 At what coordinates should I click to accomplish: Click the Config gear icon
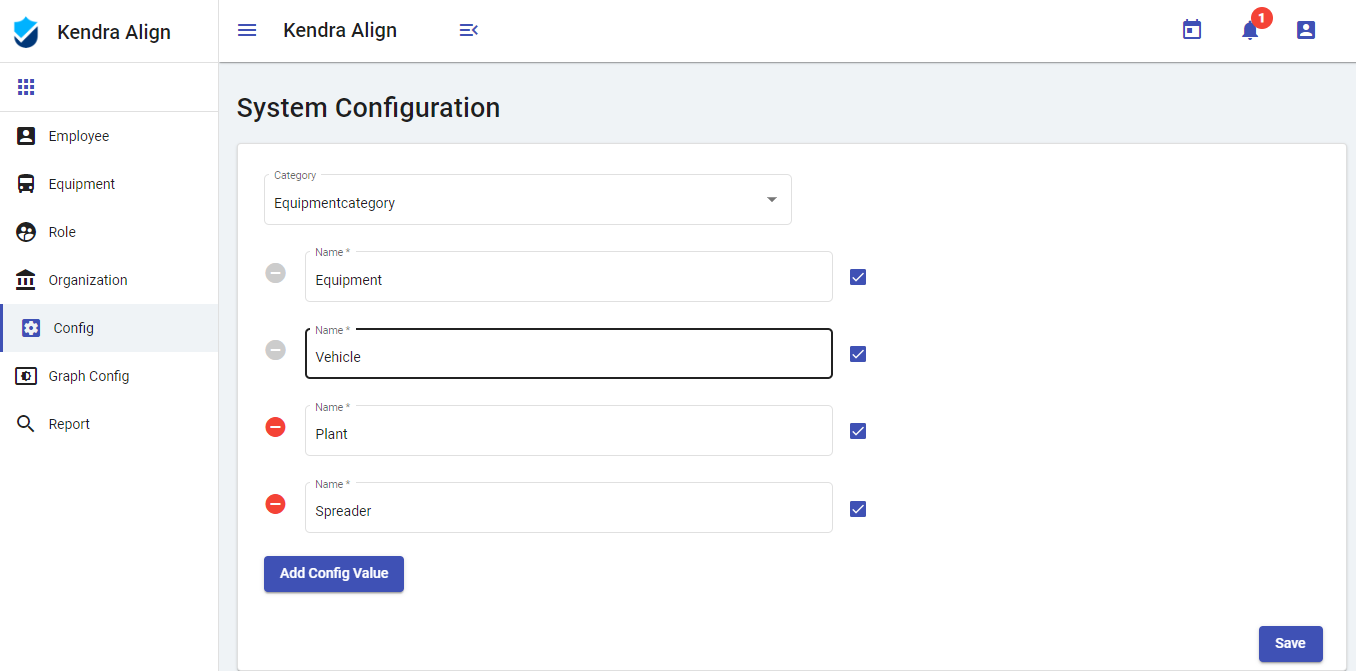(x=31, y=328)
